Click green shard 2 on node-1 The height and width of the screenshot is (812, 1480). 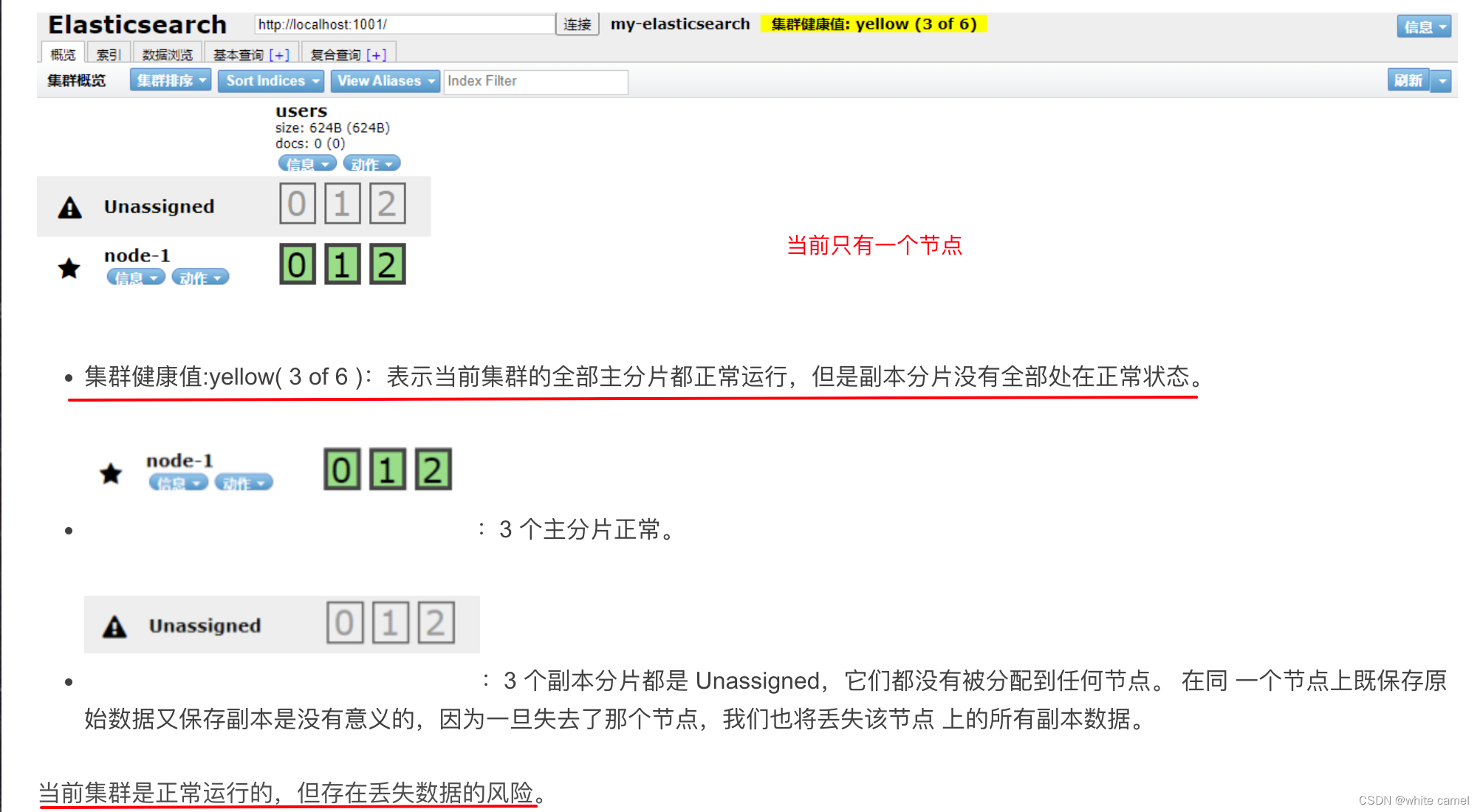click(x=387, y=264)
